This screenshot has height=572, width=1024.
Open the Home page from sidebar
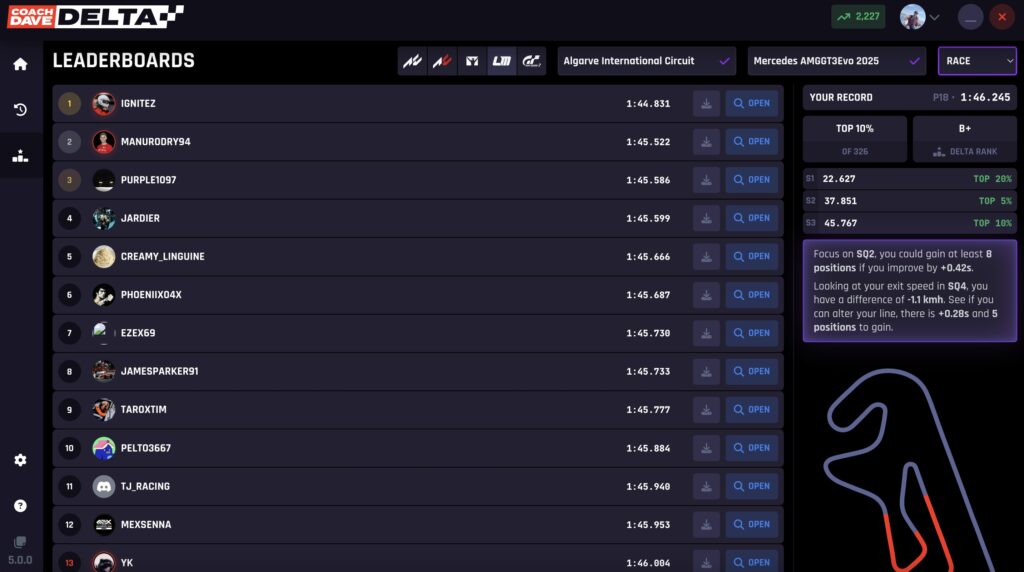point(20,64)
